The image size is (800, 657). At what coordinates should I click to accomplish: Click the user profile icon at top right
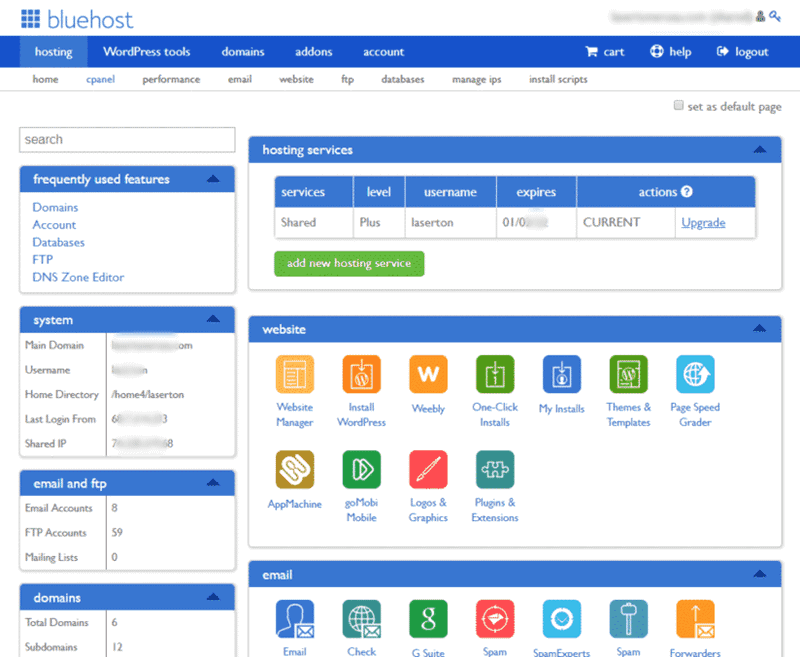pyautogui.click(x=760, y=16)
